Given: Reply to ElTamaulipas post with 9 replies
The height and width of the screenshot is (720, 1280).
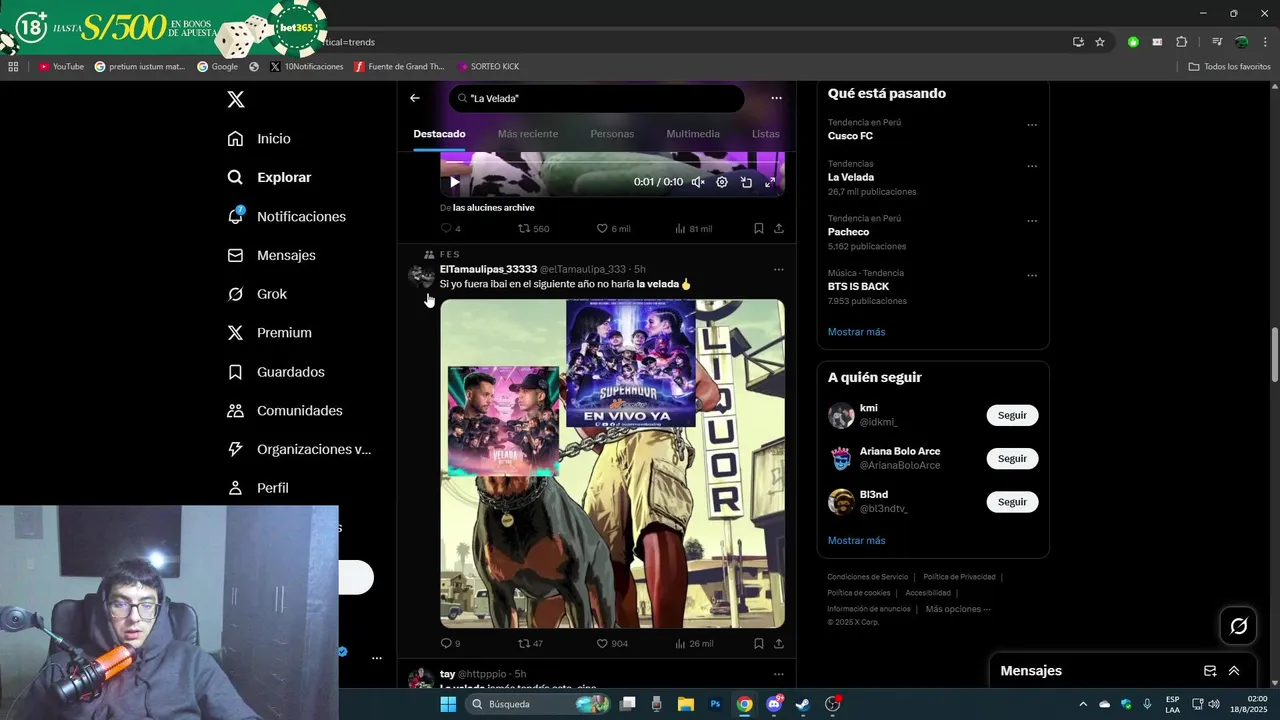Looking at the screenshot, I should pyautogui.click(x=451, y=644).
